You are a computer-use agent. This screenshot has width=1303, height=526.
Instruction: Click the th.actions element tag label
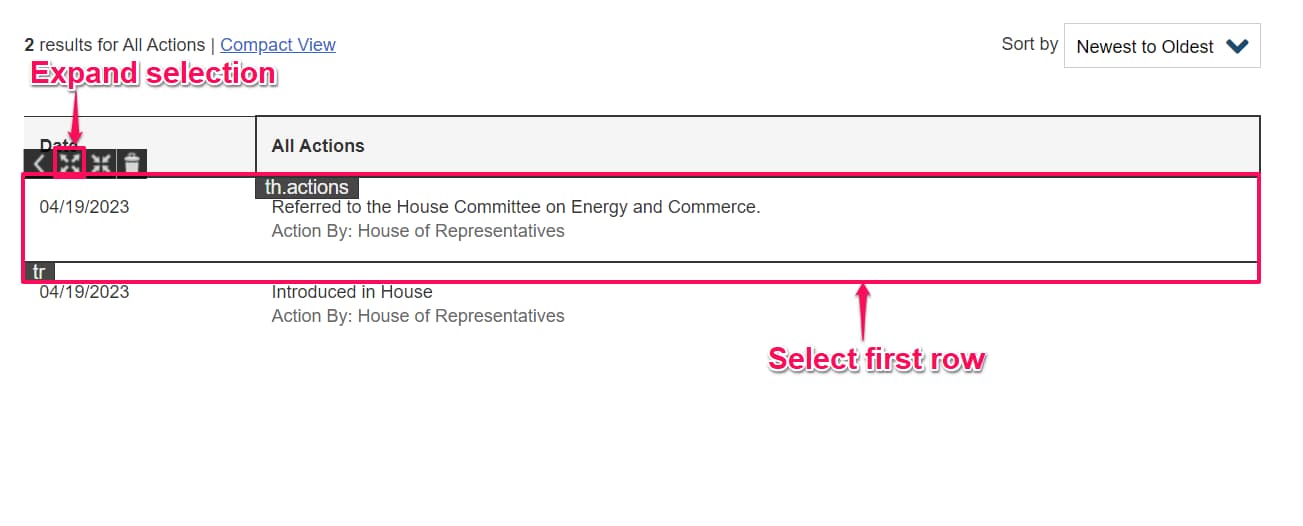[x=307, y=187]
